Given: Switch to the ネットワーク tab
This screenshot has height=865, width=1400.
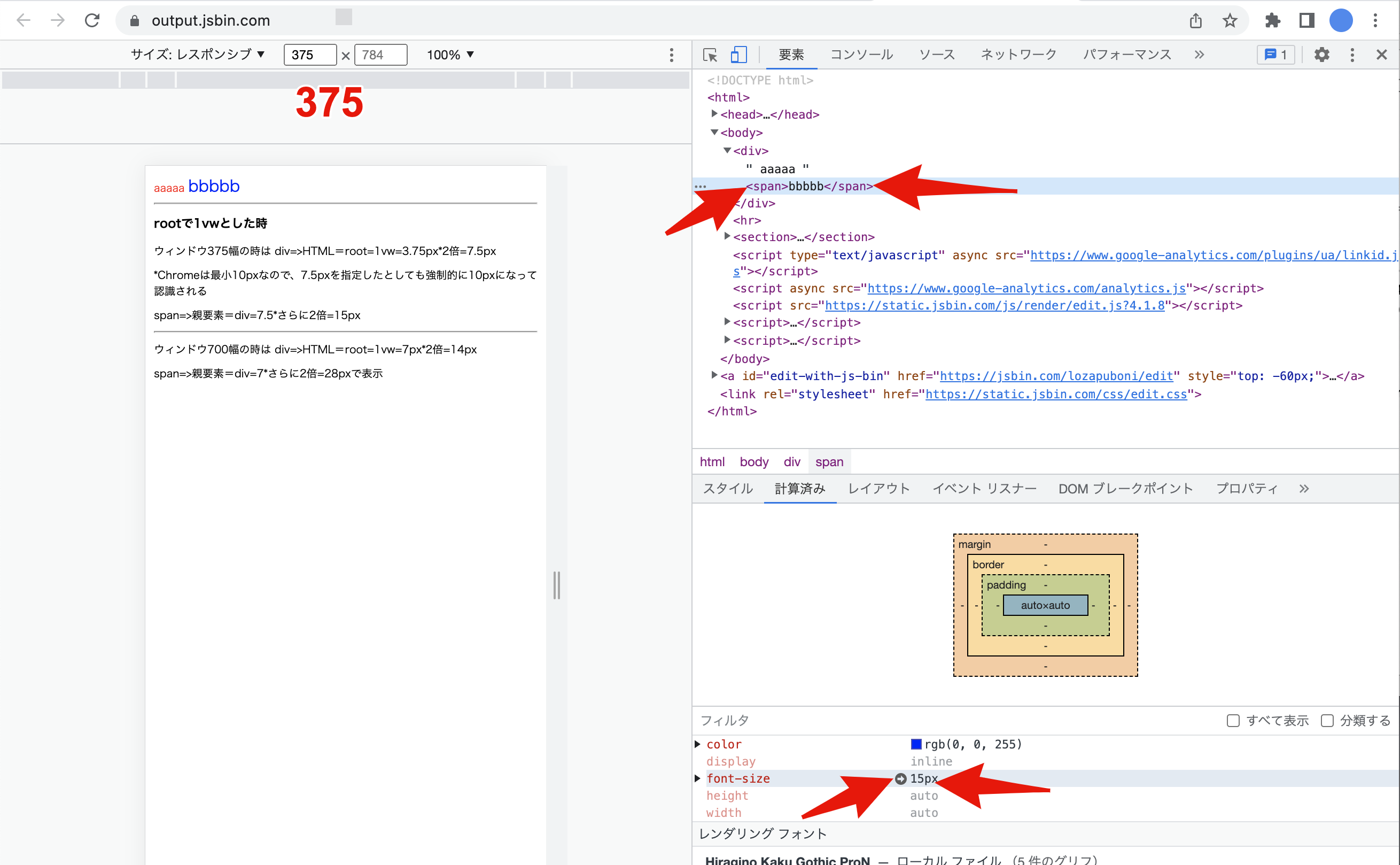Looking at the screenshot, I should pos(1018,55).
